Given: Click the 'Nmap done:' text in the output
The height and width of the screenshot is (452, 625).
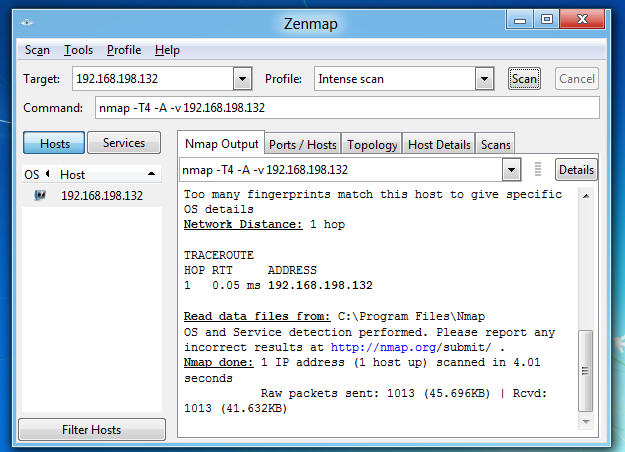Looking at the screenshot, I should [218, 362].
